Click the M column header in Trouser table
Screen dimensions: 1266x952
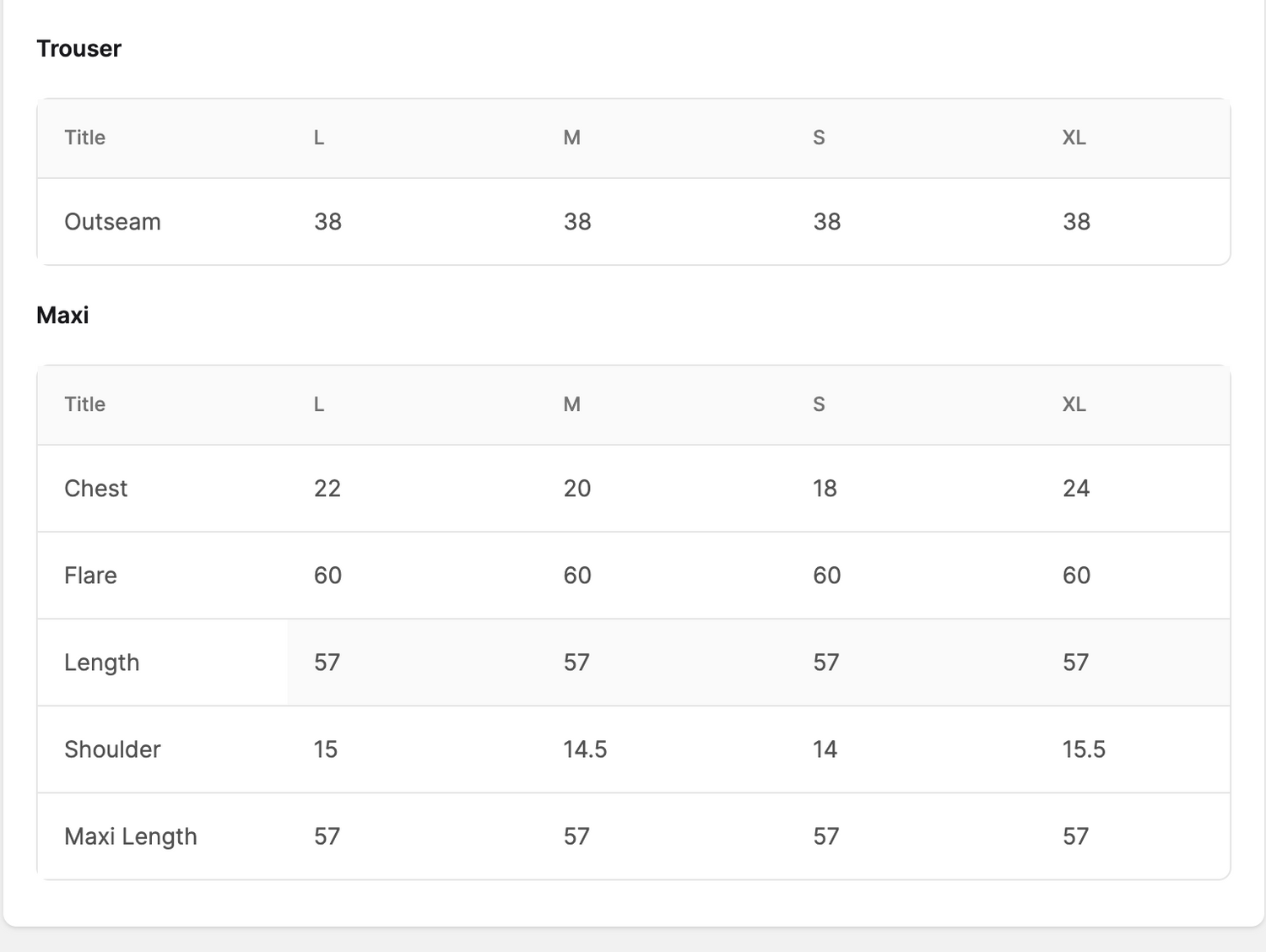(571, 138)
